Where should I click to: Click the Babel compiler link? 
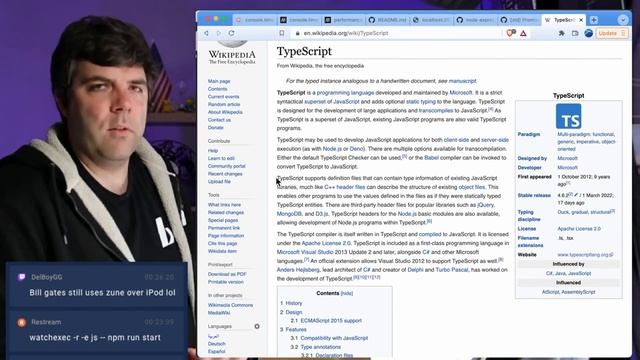pos(431,158)
